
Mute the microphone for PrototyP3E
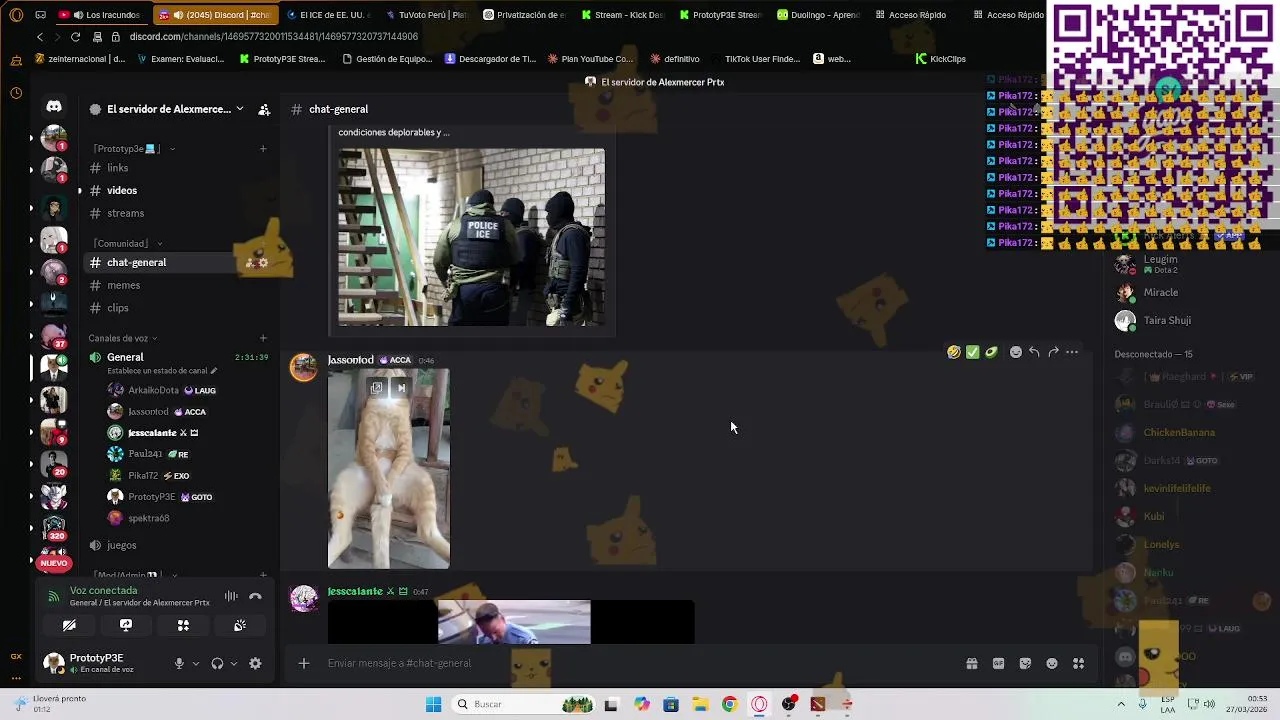pos(179,663)
